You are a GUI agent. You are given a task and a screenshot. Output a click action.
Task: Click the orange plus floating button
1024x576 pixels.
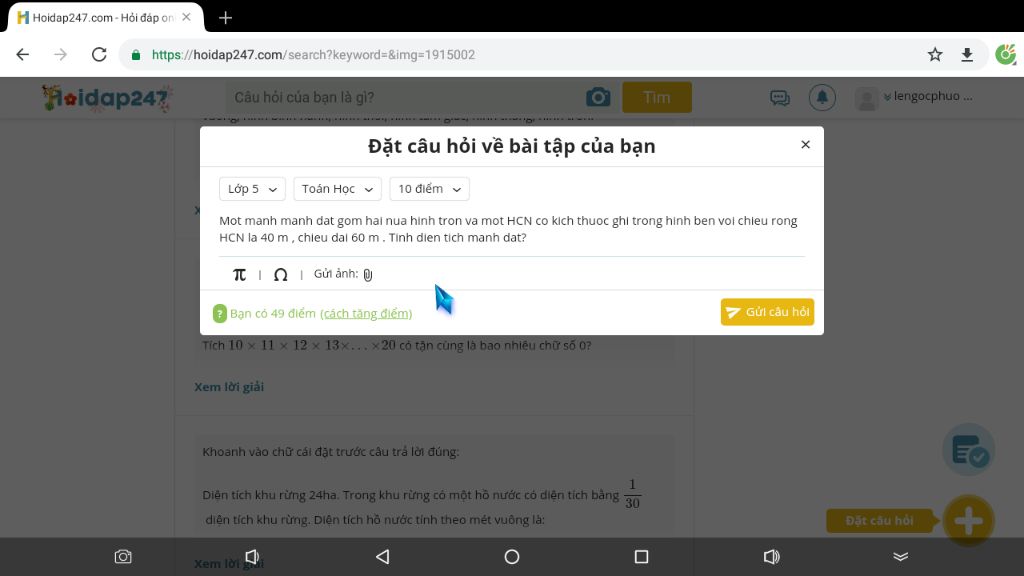coord(968,521)
